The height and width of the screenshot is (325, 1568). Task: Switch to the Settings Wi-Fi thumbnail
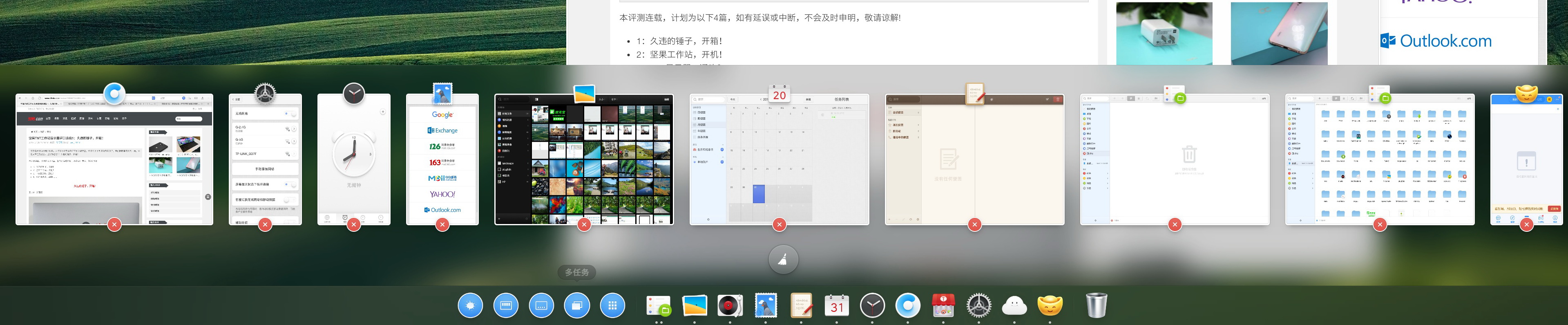pos(266,159)
